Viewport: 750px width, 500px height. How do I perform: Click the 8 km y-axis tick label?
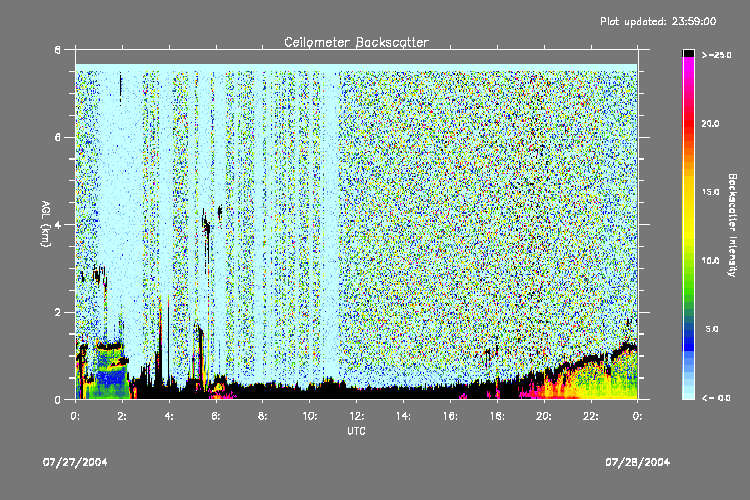(x=57, y=50)
